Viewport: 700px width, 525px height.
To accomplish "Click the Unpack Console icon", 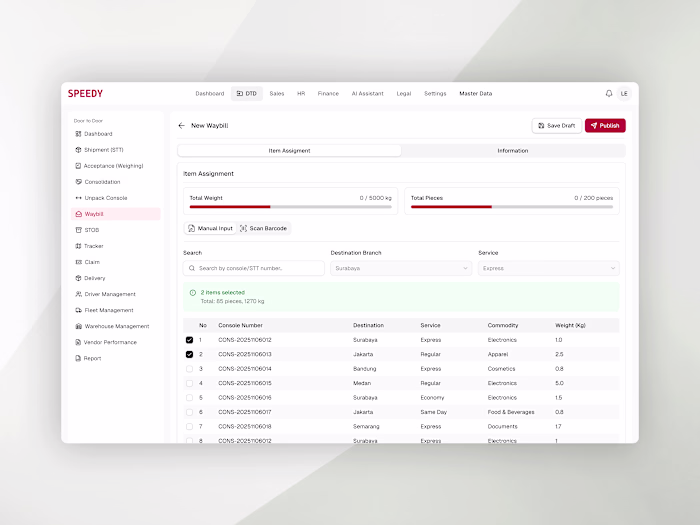I will click(x=79, y=198).
